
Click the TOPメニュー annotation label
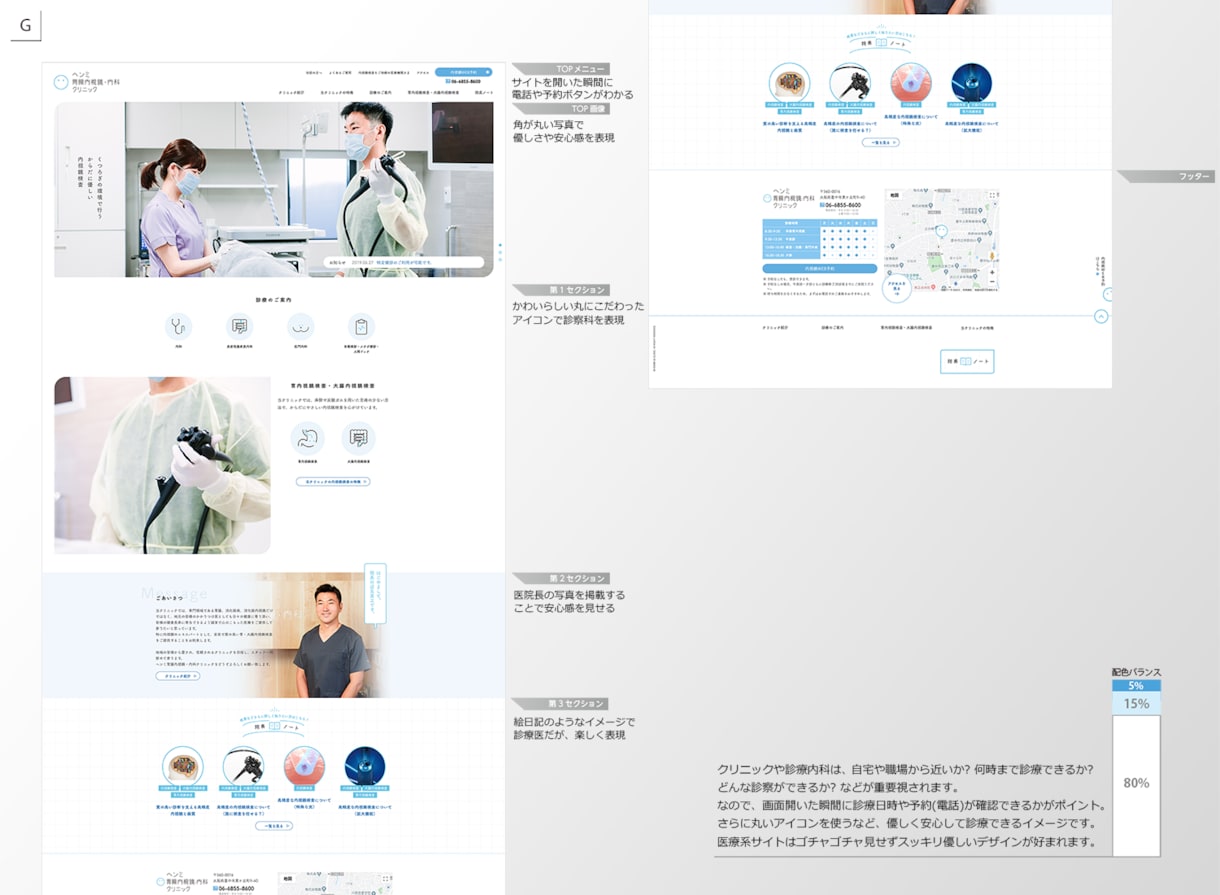(561, 69)
